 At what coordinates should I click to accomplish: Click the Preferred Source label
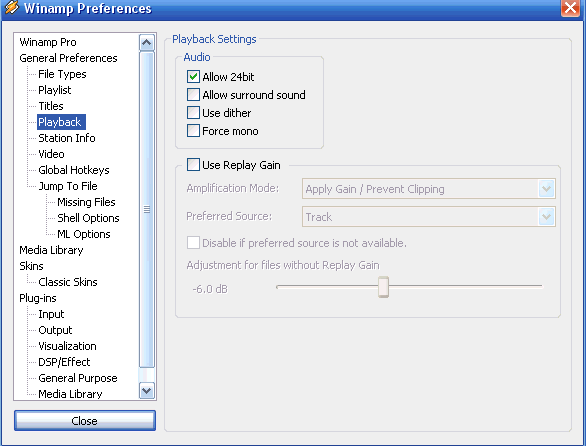click(229, 216)
